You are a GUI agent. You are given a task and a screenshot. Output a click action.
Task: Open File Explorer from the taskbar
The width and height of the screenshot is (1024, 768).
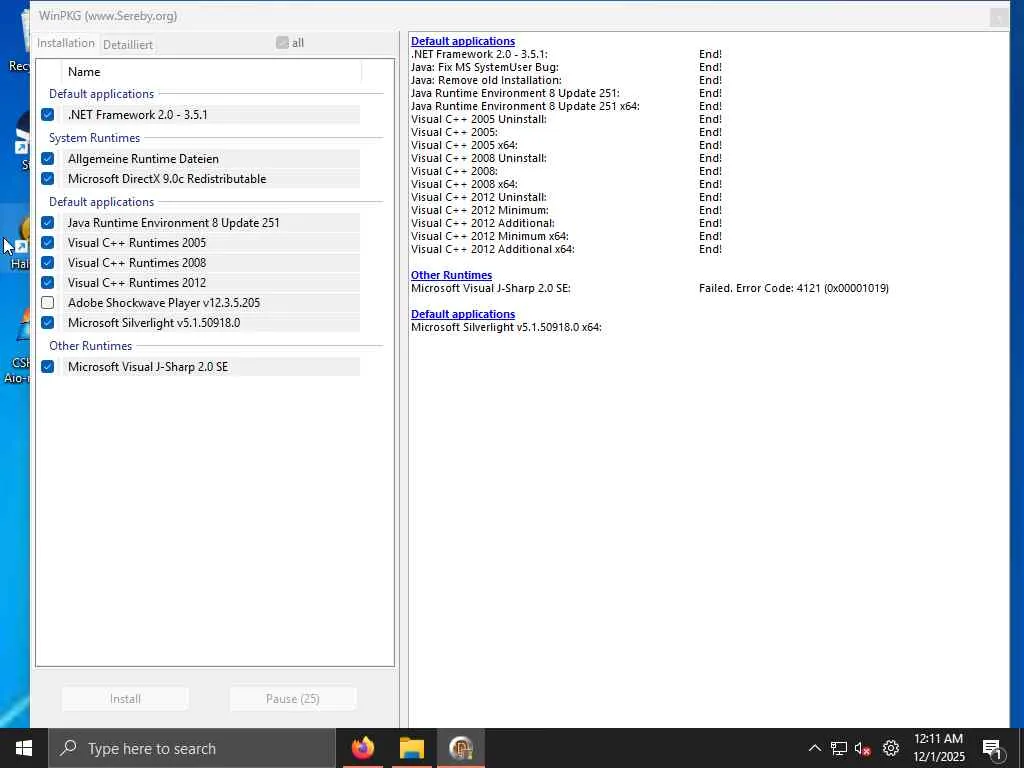412,748
